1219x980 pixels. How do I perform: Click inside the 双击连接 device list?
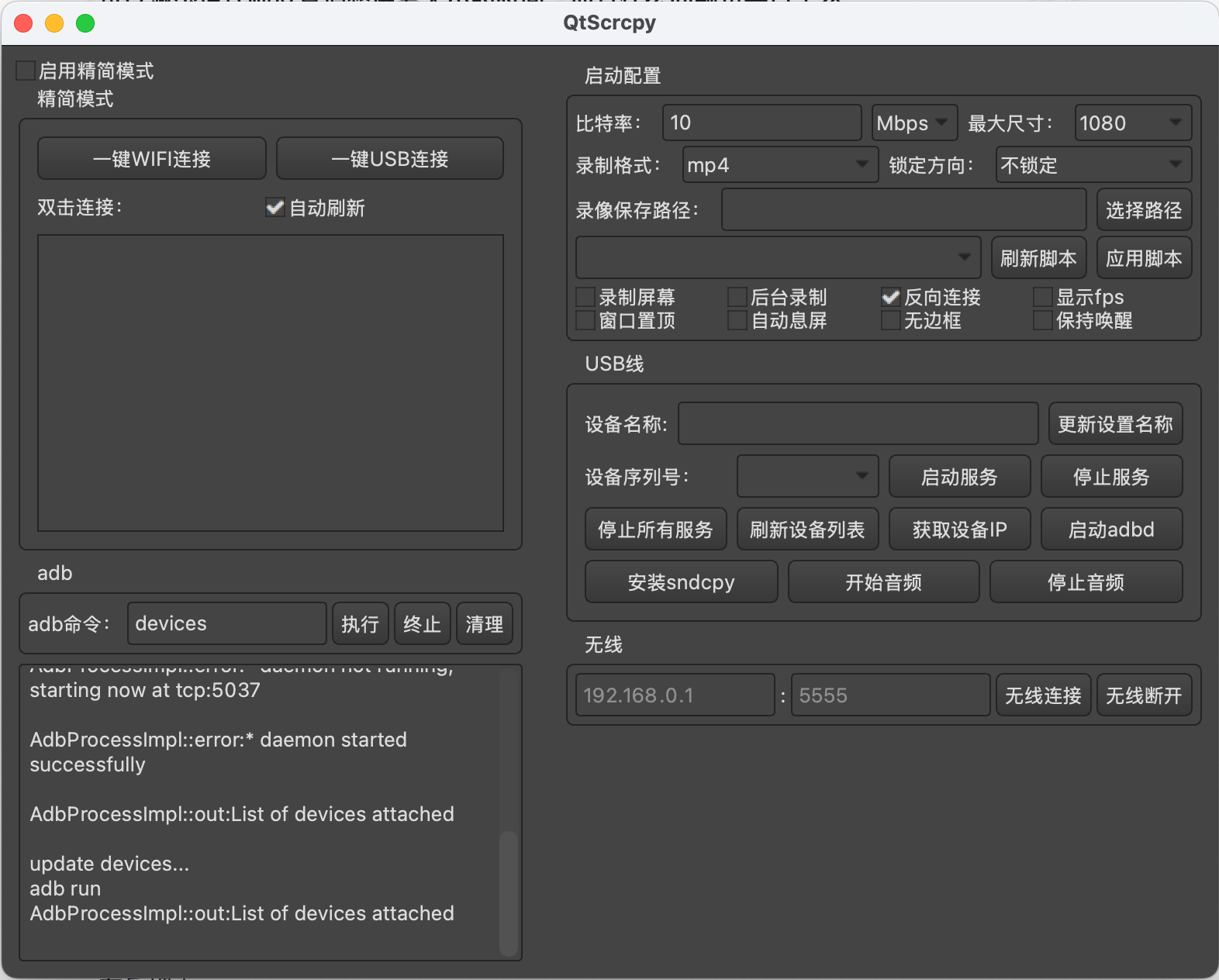click(x=271, y=383)
